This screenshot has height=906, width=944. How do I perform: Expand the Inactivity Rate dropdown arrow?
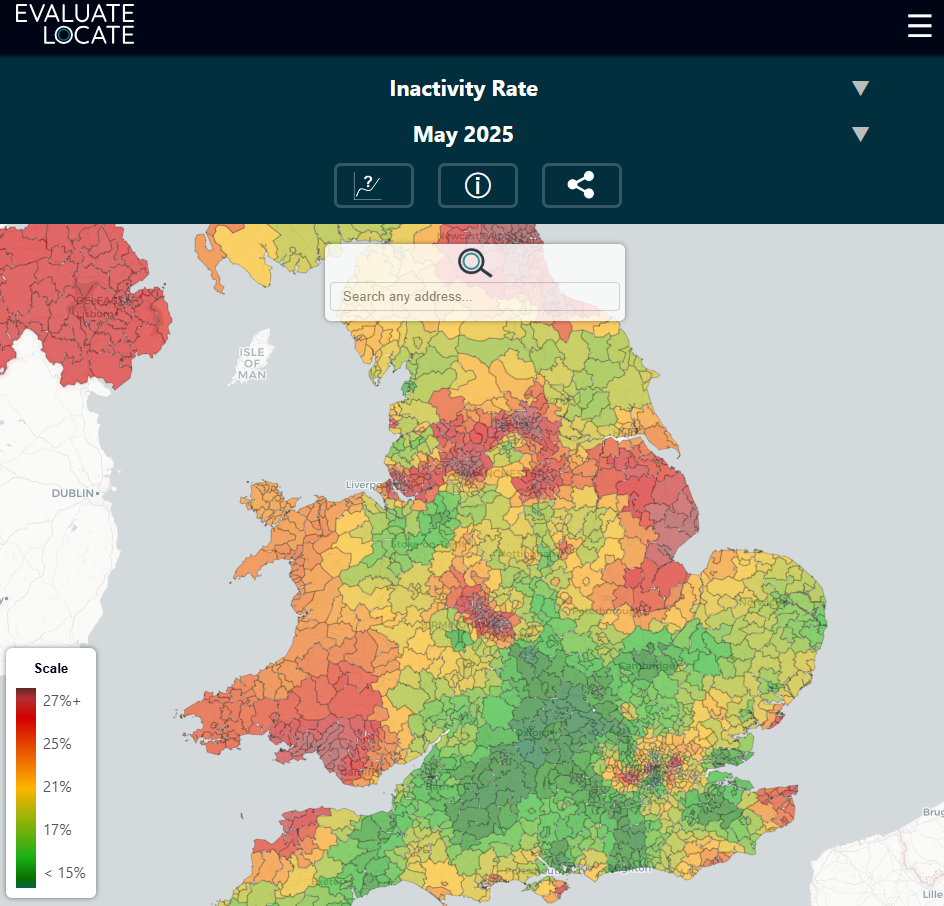point(860,89)
